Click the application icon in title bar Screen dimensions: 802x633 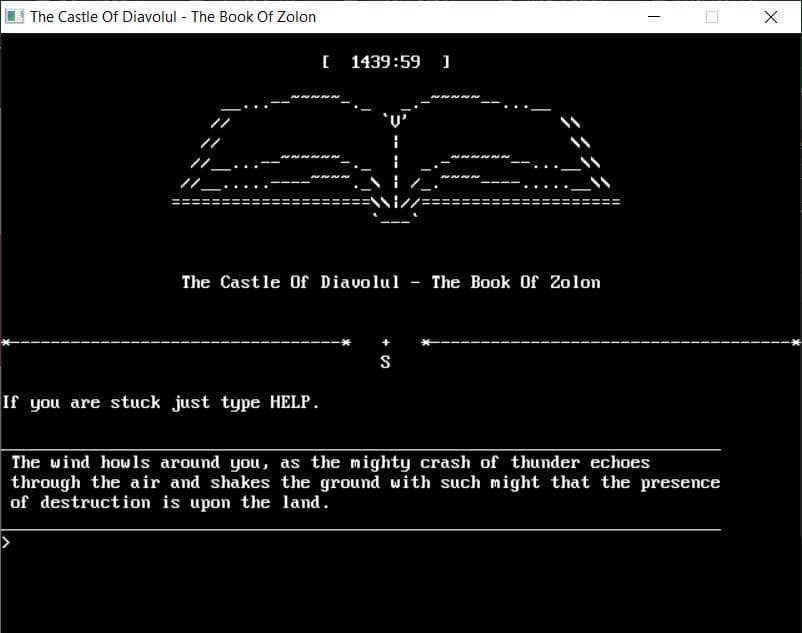14,16
